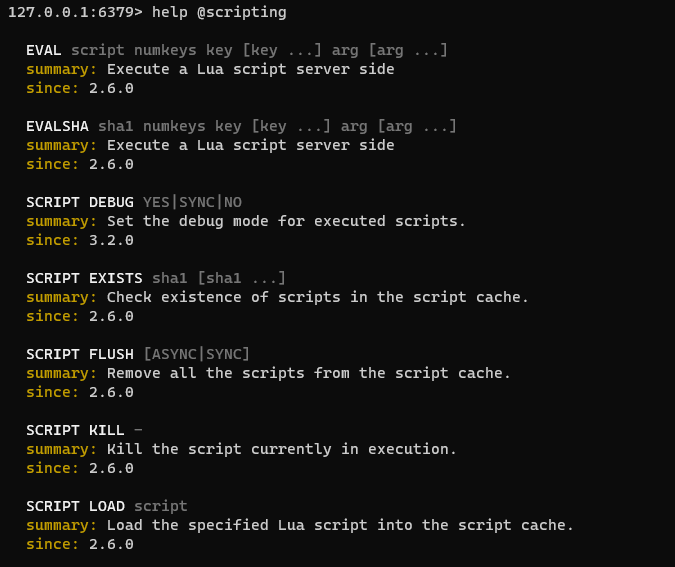This screenshot has width=675, height=567.
Task: Click the SCRIPT KILL command heading
Action: (x=75, y=430)
